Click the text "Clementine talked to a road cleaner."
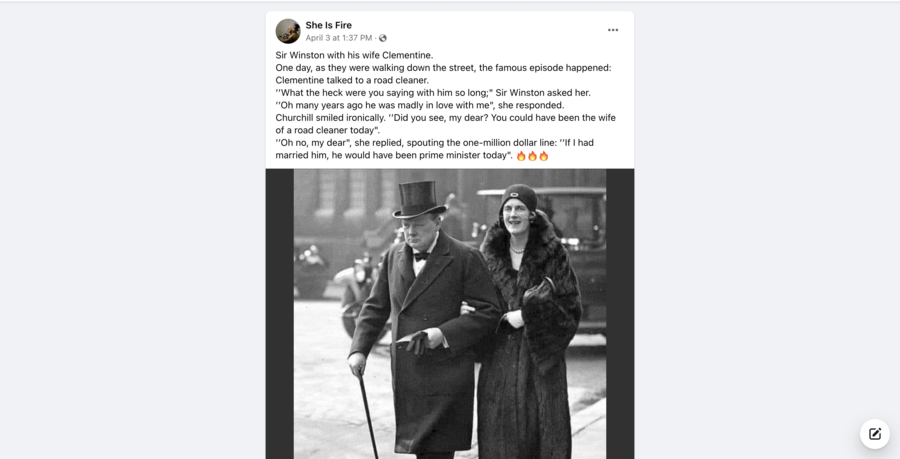This screenshot has width=900, height=459. 352,80
